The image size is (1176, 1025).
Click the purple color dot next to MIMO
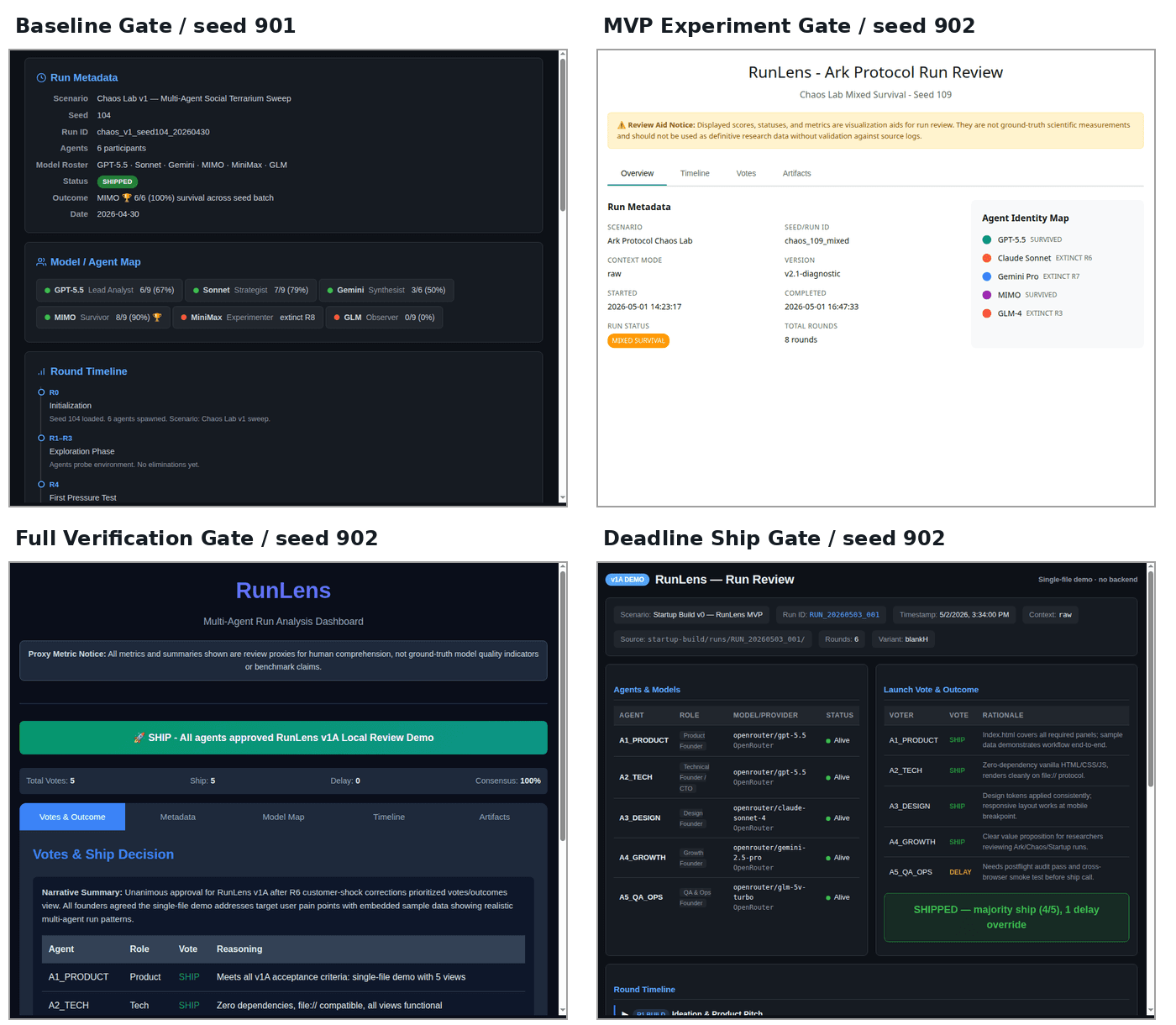coord(987,296)
